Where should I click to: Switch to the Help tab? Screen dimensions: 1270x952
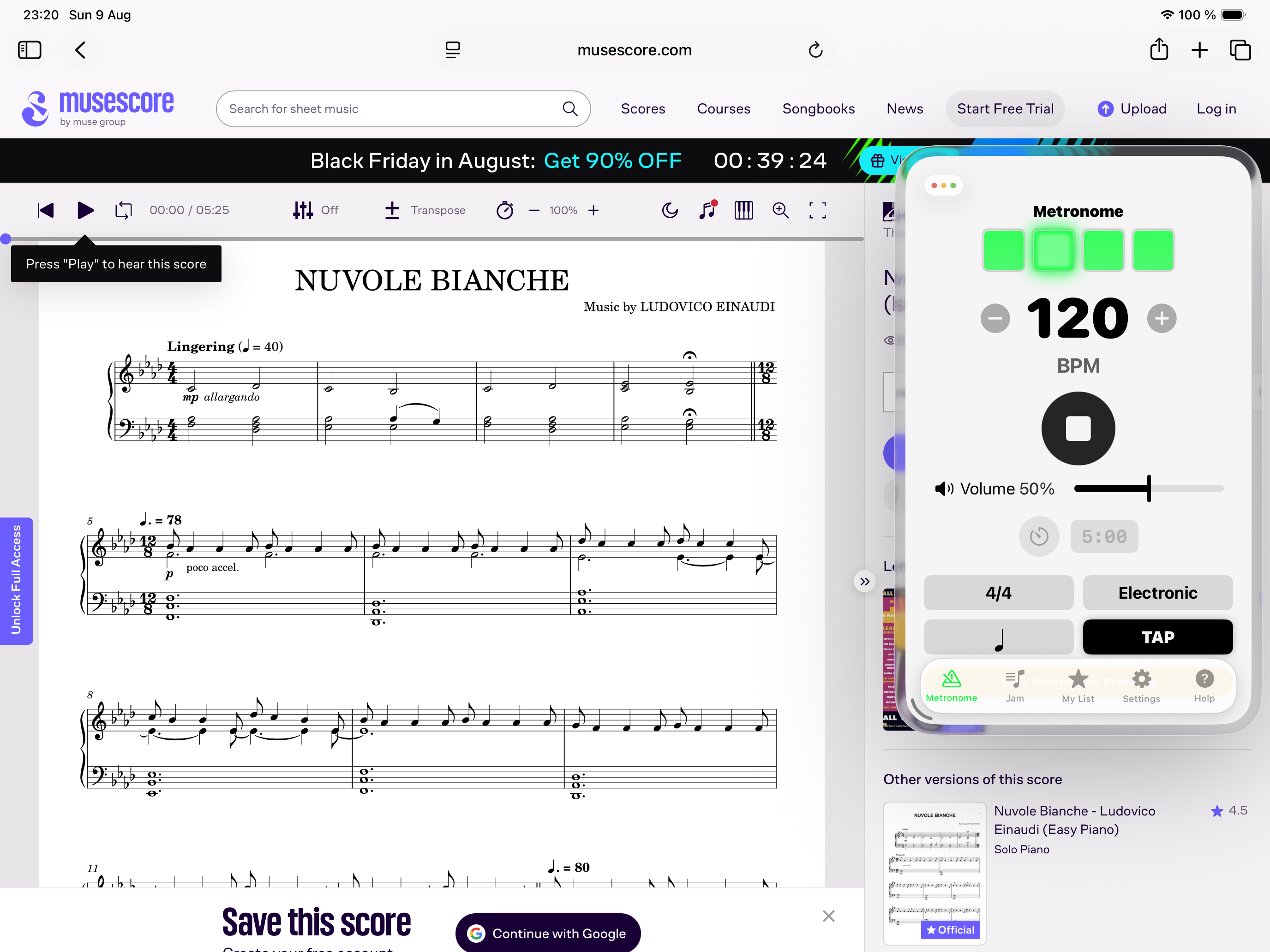(1204, 686)
